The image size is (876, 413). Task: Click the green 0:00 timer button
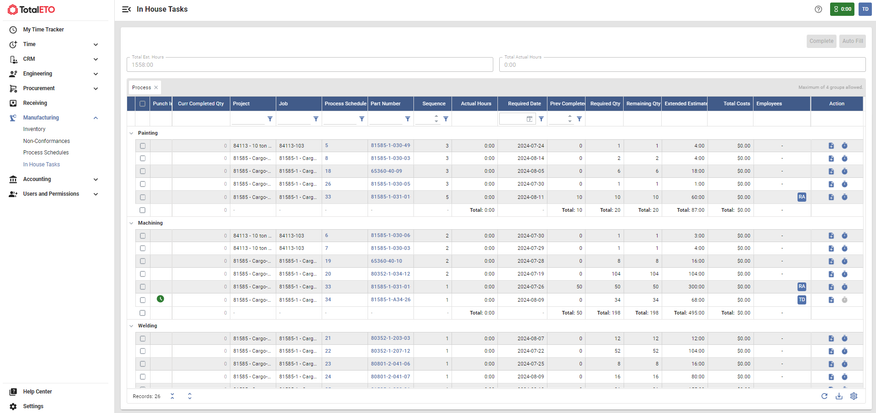[x=842, y=9]
